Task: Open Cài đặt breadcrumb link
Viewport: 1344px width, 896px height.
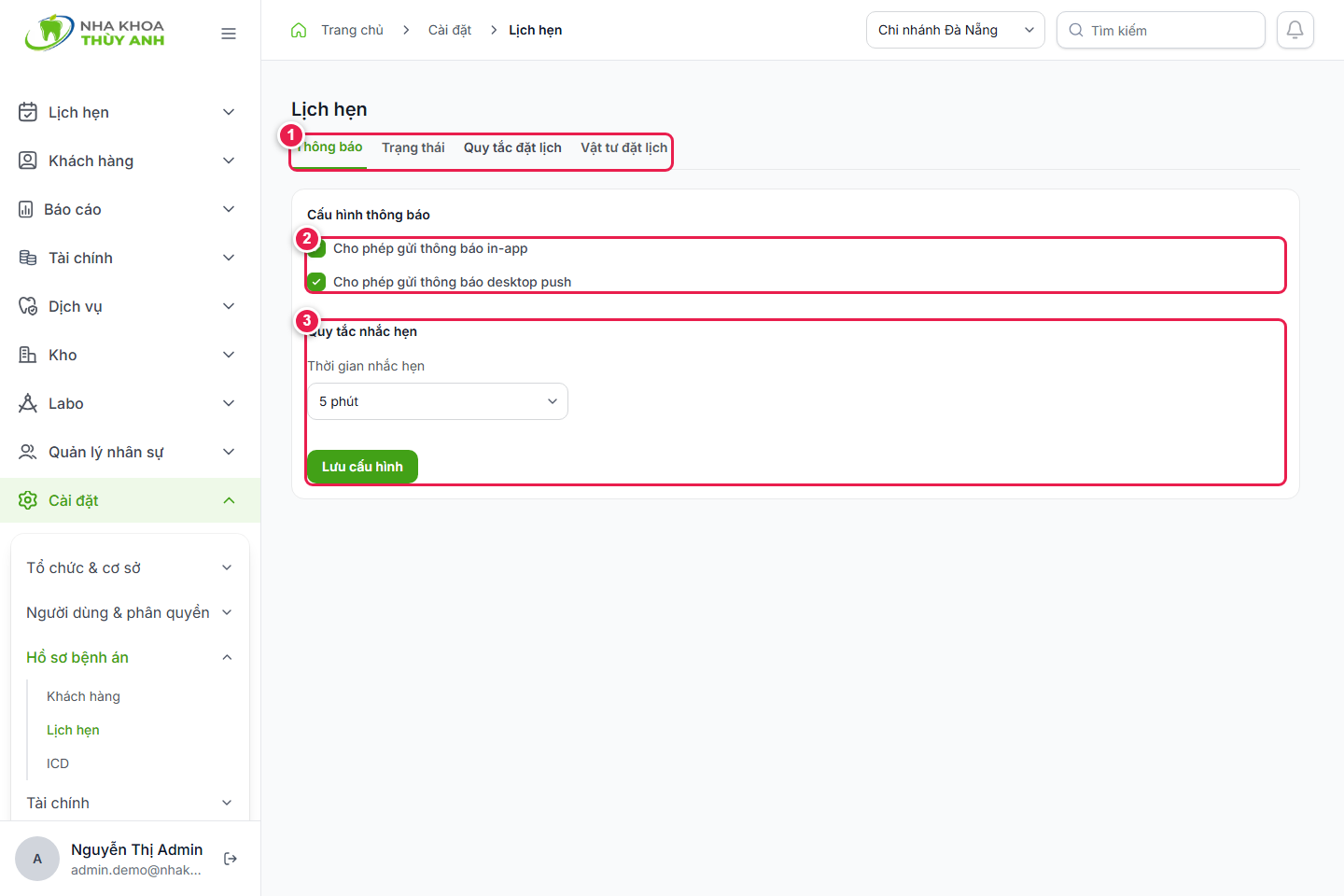Action: pos(450,30)
